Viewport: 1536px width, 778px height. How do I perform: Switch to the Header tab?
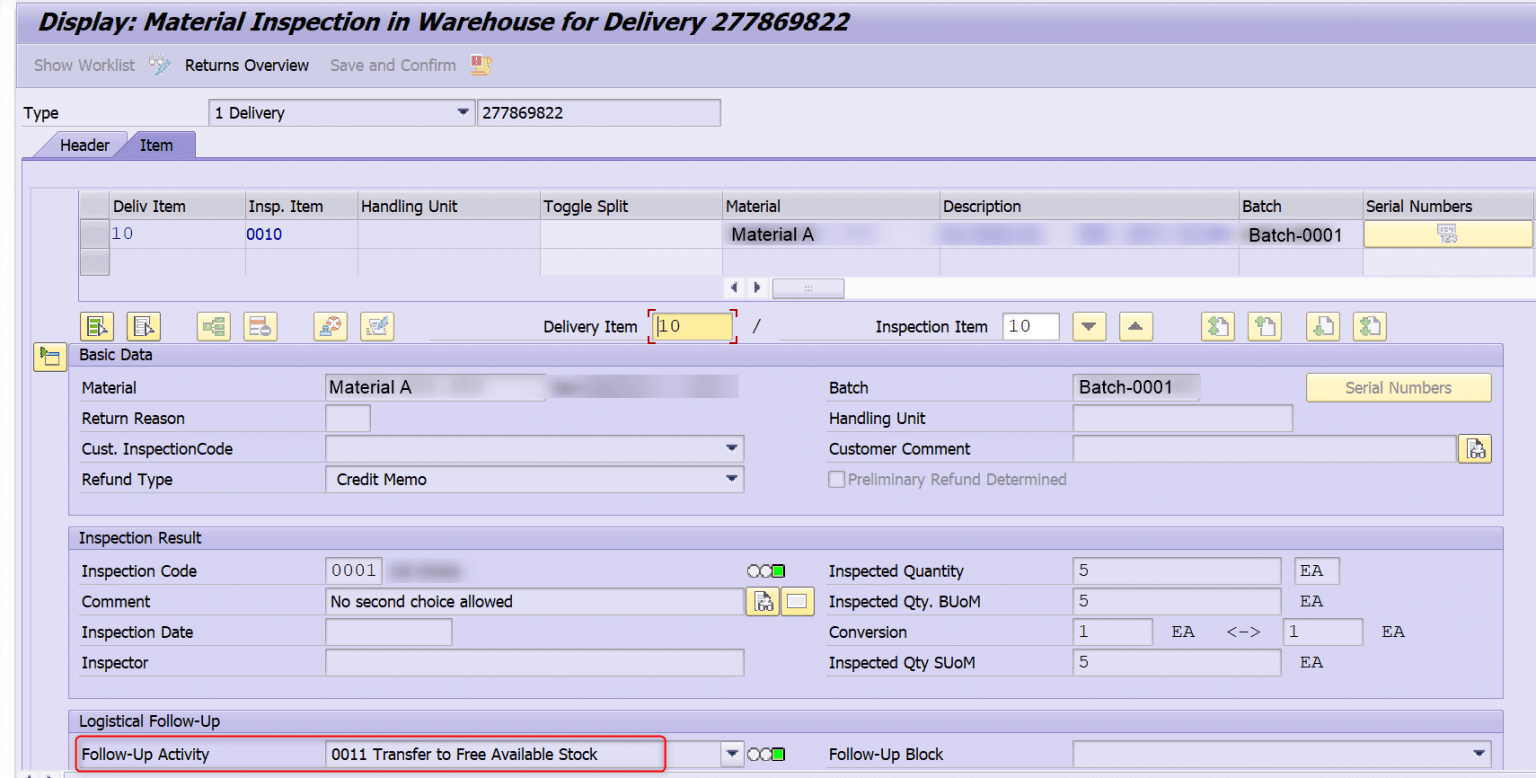click(x=84, y=144)
